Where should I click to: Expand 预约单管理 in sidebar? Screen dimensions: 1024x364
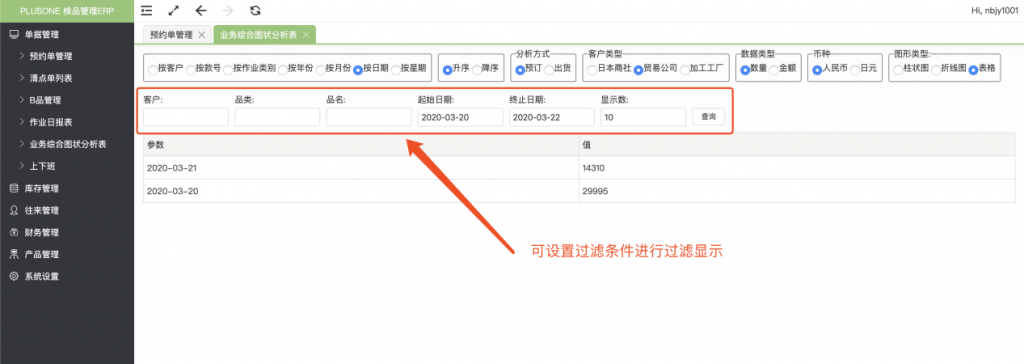[x=50, y=57]
